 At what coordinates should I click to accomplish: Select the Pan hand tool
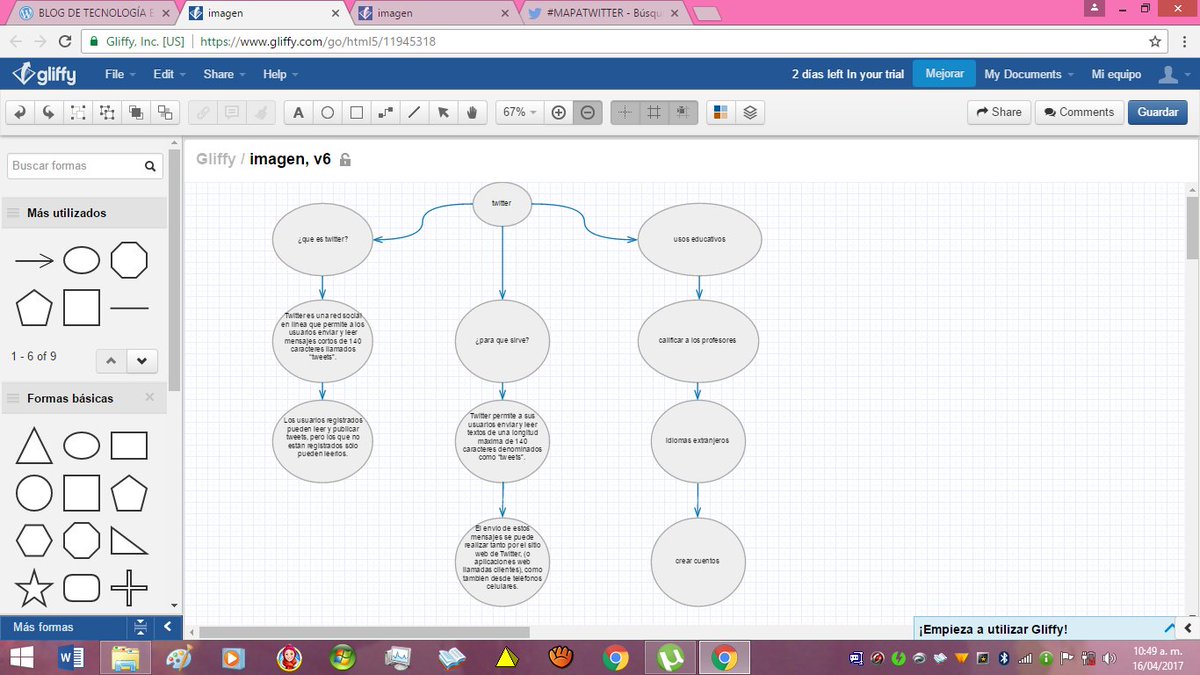472,112
